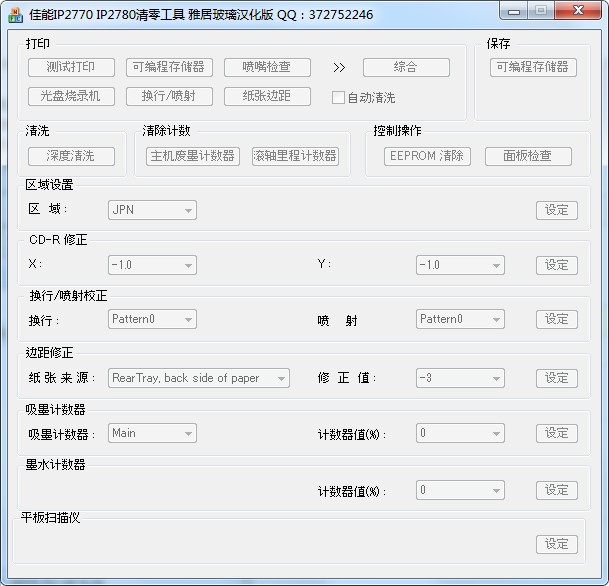Open the 换行 Pattern0 dropdown
609x586 pixels.
152,319
